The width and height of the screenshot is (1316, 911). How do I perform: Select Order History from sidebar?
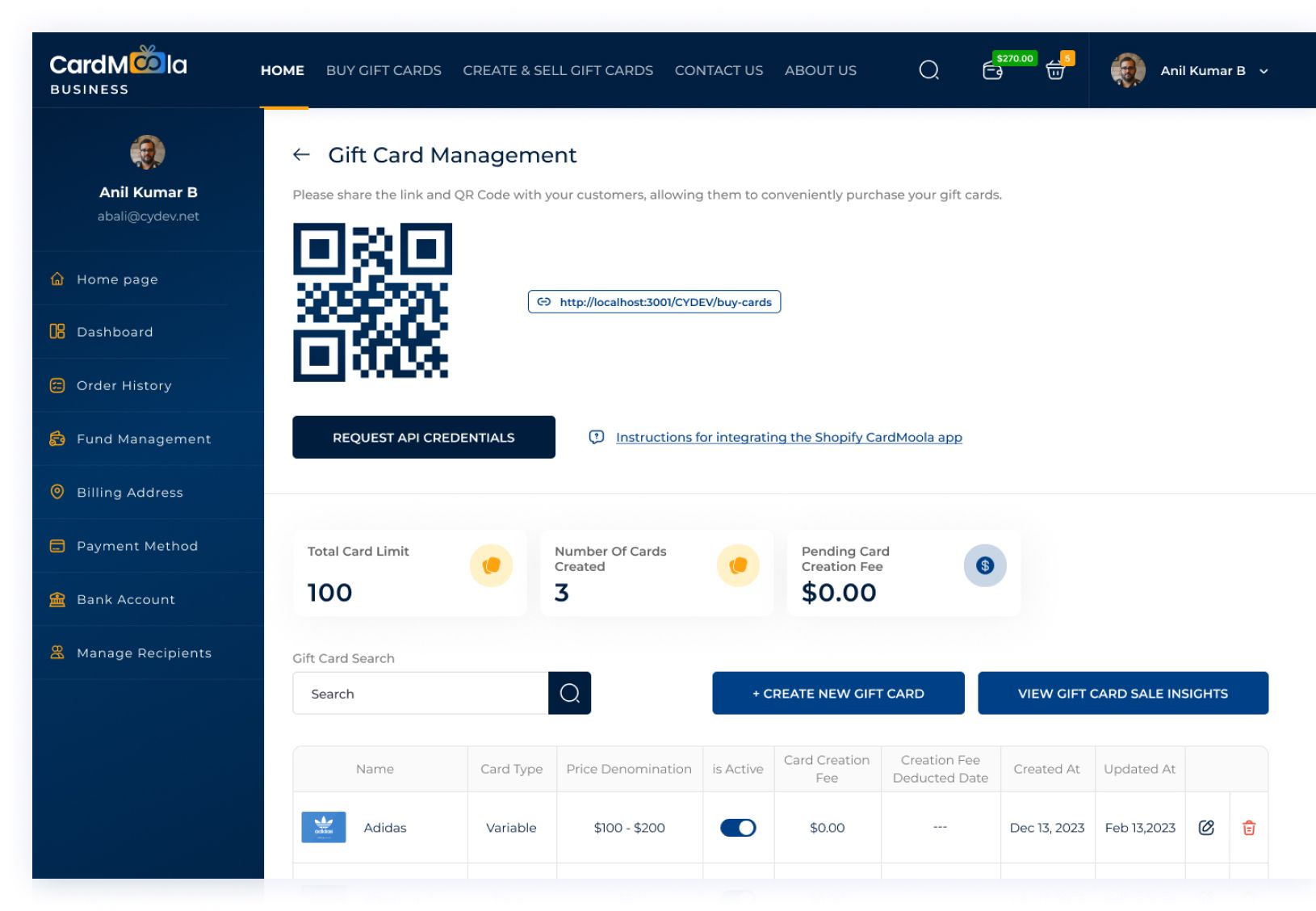click(124, 386)
